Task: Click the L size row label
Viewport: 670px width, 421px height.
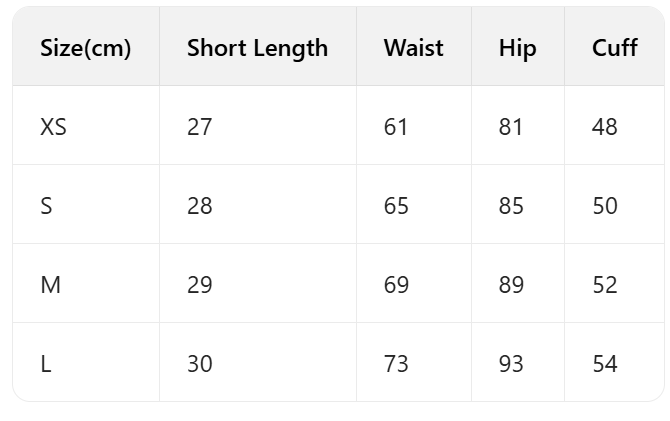Action: [46, 364]
